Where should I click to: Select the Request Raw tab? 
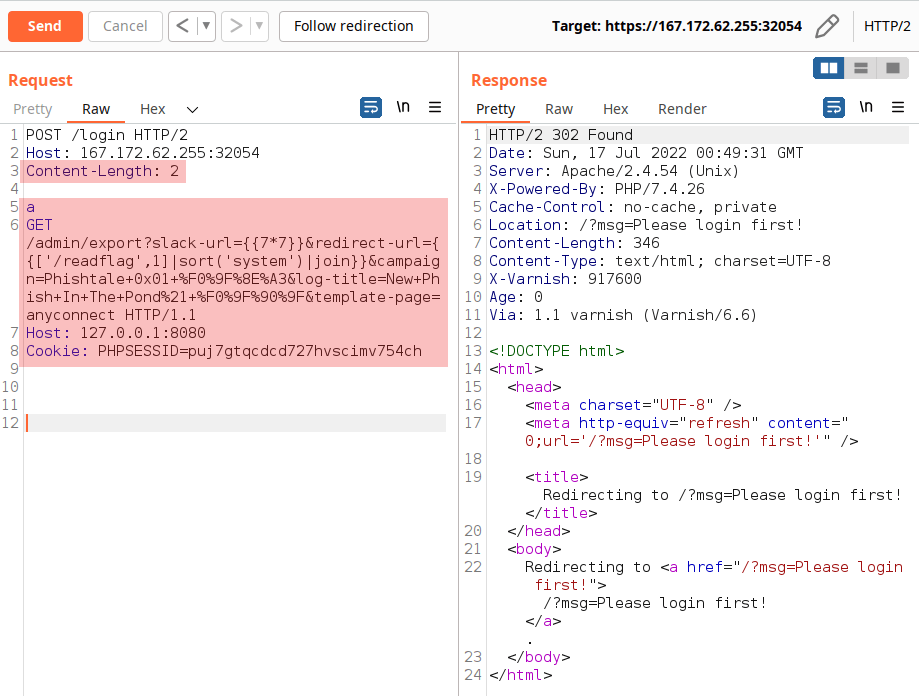click(x=96, y=109)
